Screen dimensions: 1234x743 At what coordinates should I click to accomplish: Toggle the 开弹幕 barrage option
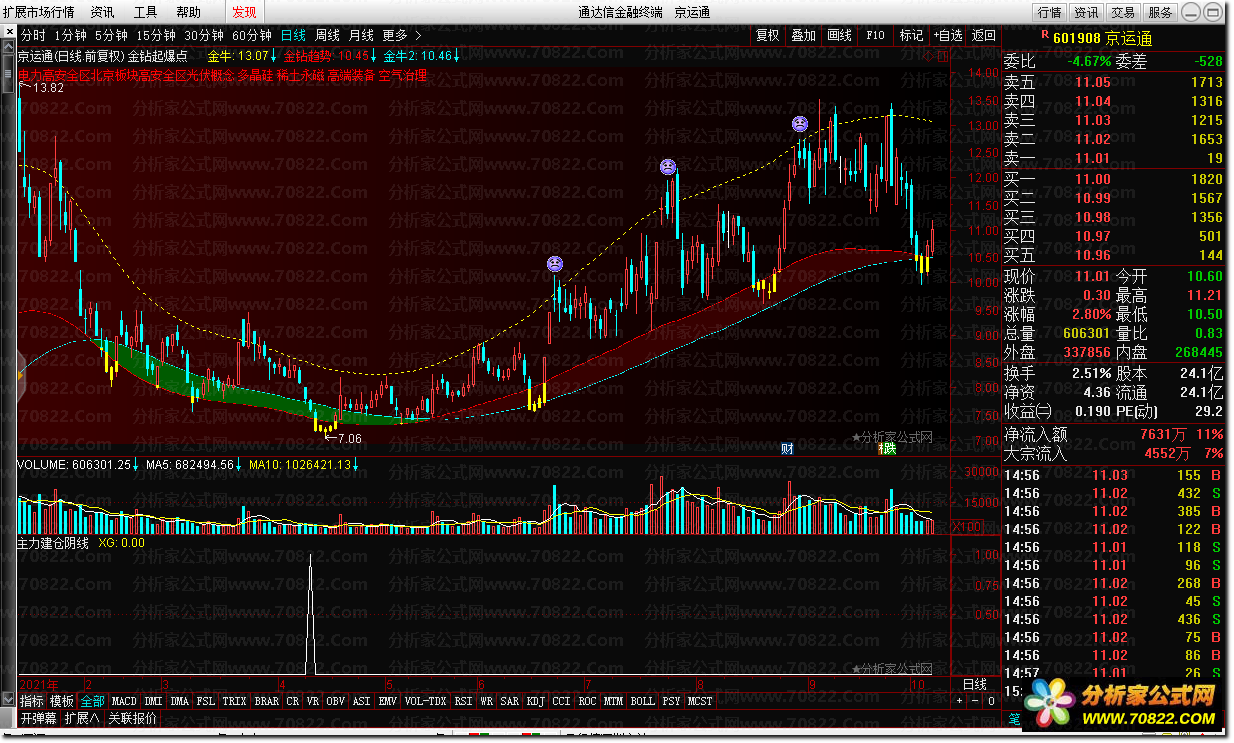[38, 718]
